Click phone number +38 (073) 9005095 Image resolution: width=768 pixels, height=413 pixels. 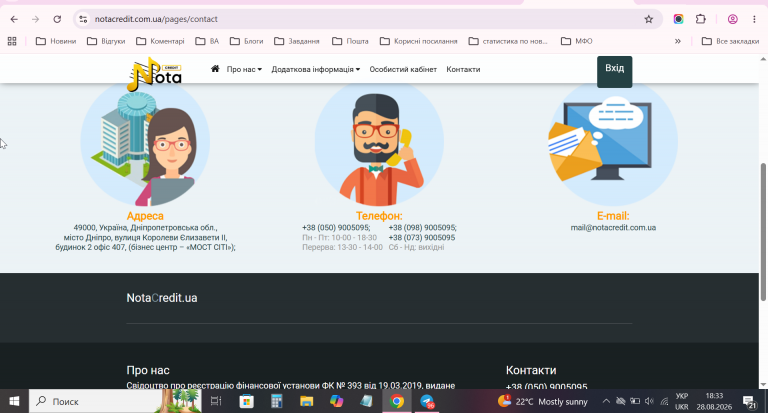pos(422,237)
